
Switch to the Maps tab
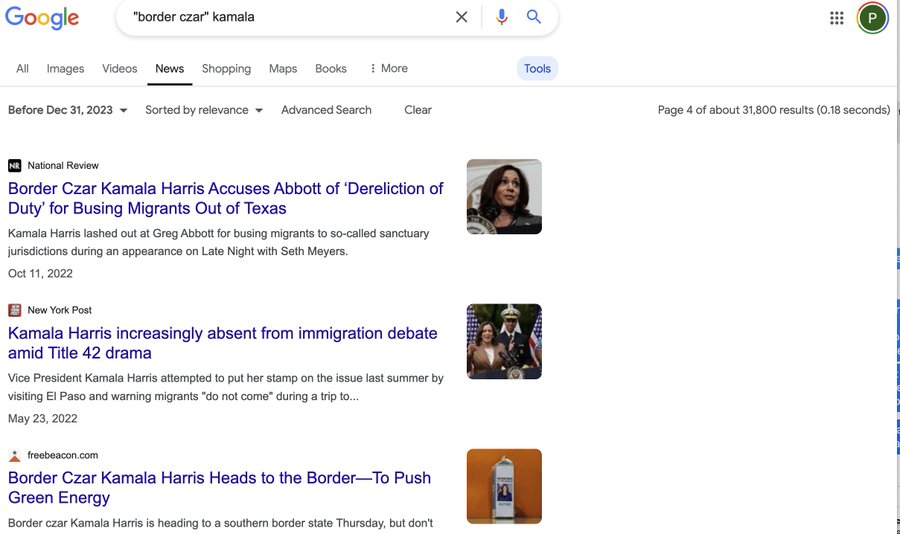click(283, 68)
